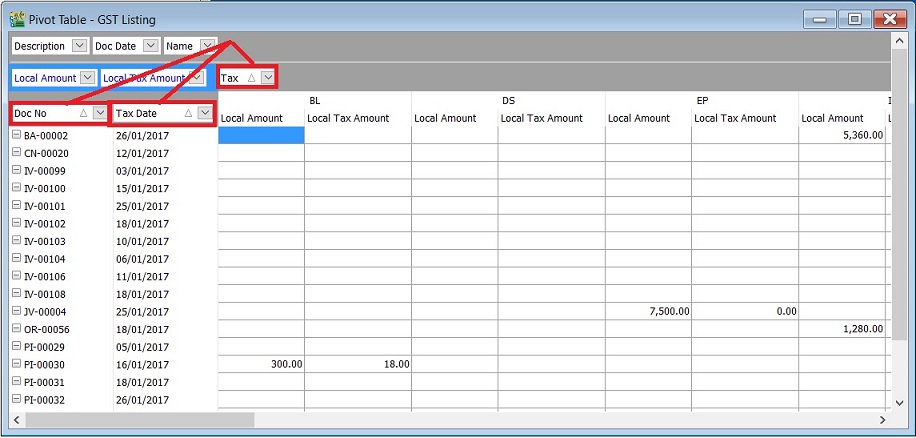This screenshot has width=916, height=438.
Task: Open the Tax Date filter dropdown arrow
Action: click(205, 114)
